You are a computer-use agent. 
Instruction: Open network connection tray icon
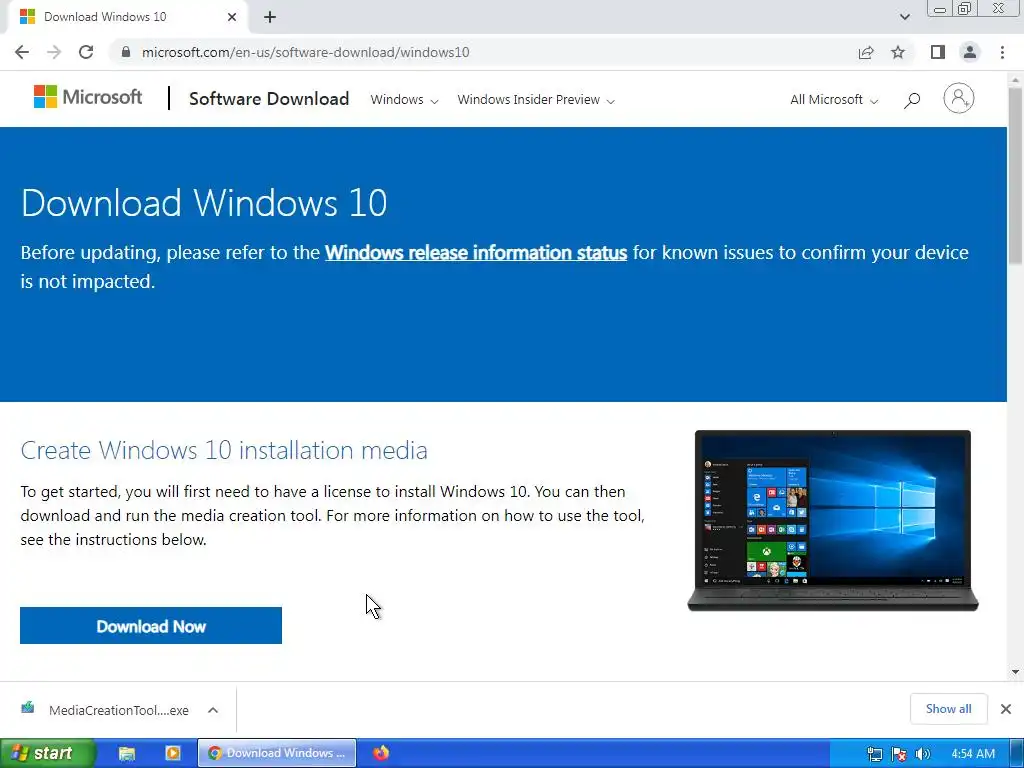(x=874, y=754)
